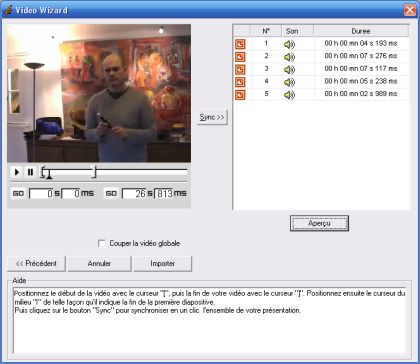The width and height of the screenshot is (420, 364).
Task: Click the speaker icon for slide 4
Action: click(x=289, y=82)
